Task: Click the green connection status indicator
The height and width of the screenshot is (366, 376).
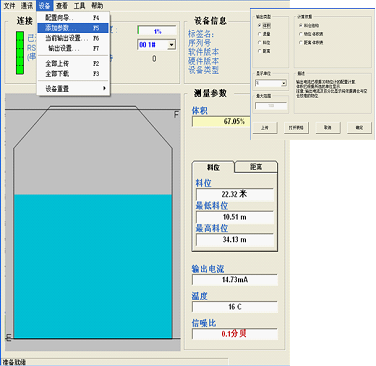Action: click(x=20, y=53)
